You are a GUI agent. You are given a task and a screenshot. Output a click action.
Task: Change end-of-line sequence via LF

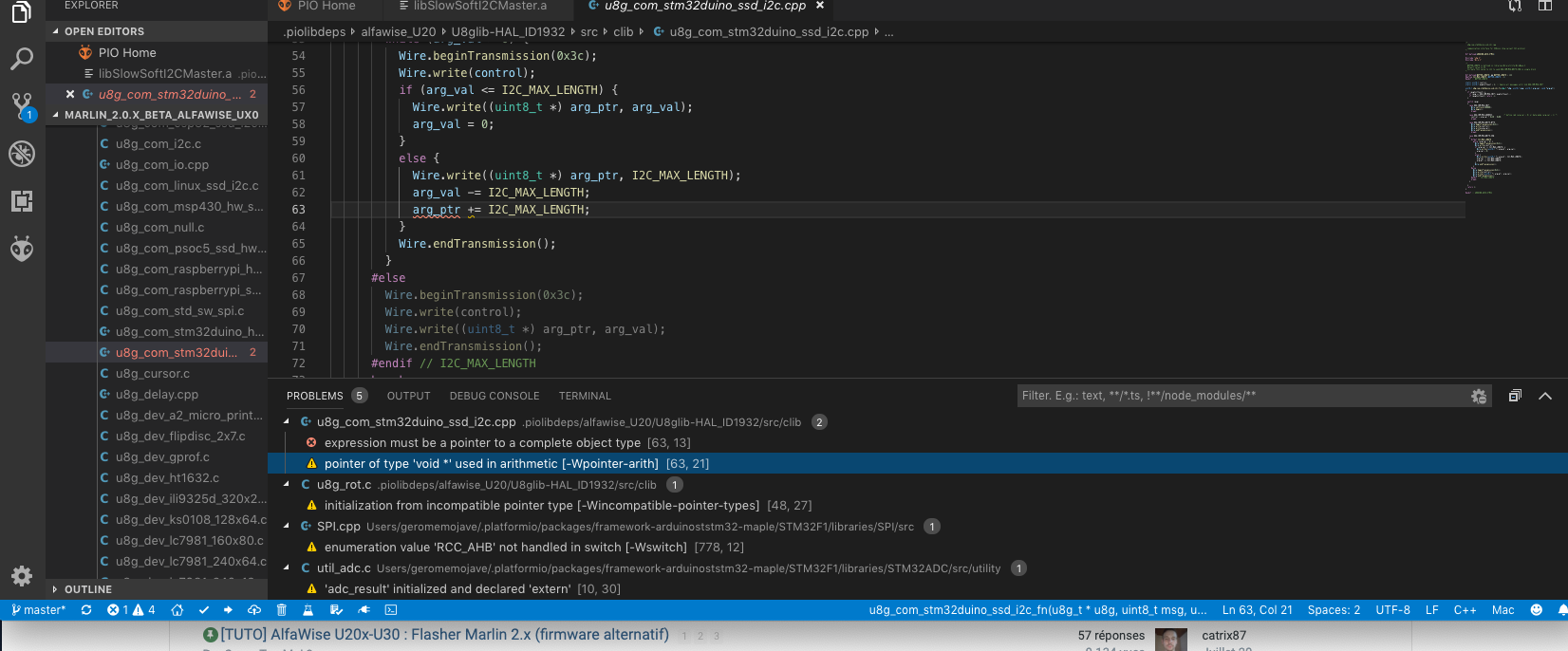(1432, 610)
